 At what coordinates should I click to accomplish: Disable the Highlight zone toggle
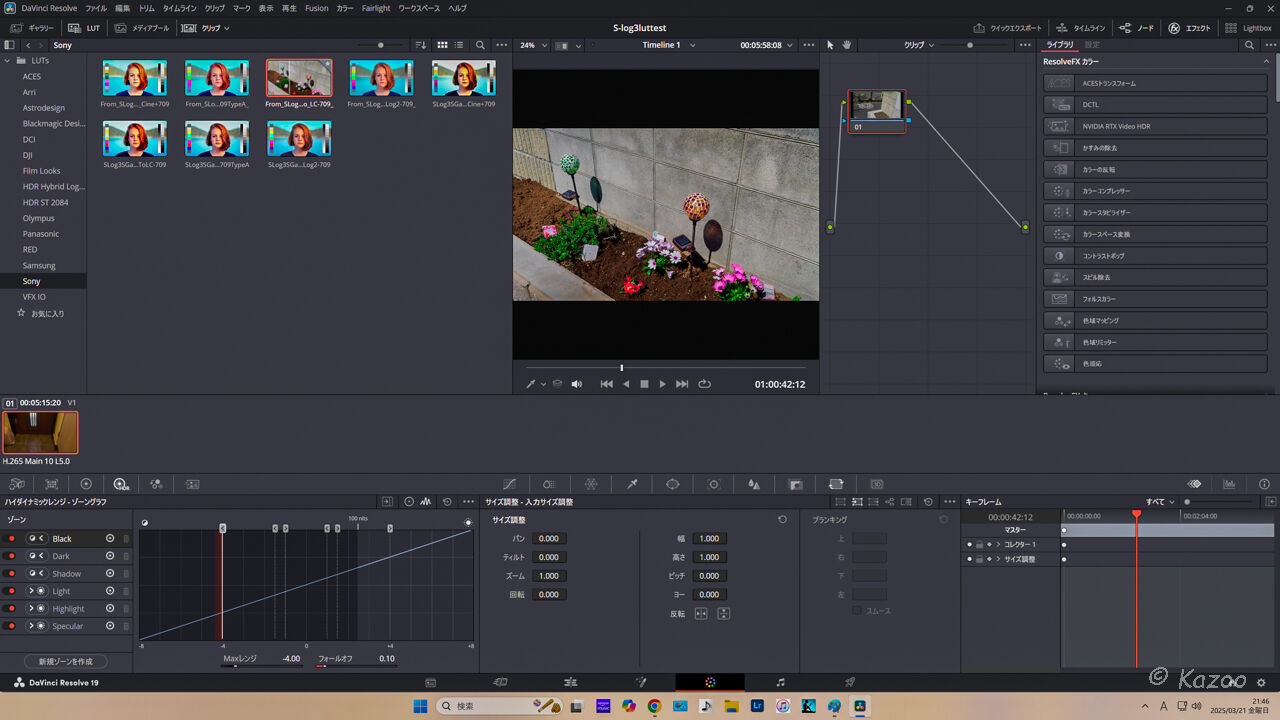click(x=11, y=608)
